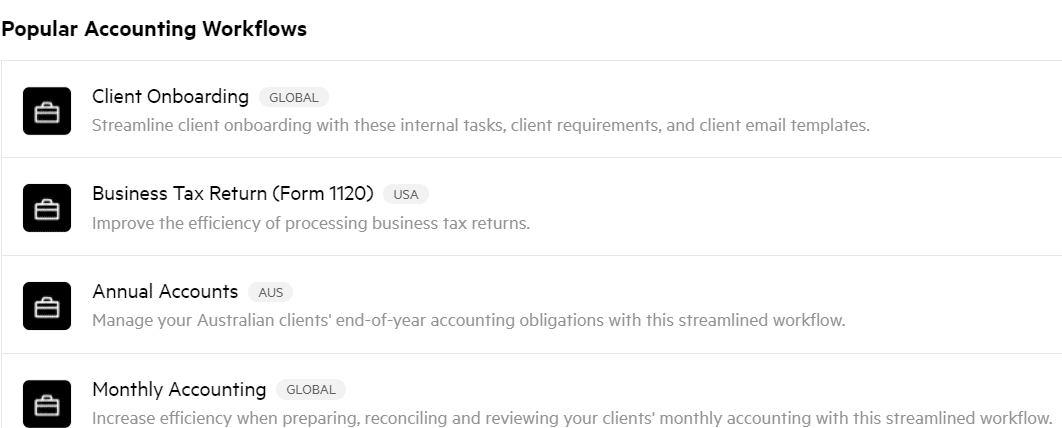Click 'Increase efficiency when preparing' description text
The height and width of the screenshot is (428, 1062).
pyautogui.click(x=572, y=418)
